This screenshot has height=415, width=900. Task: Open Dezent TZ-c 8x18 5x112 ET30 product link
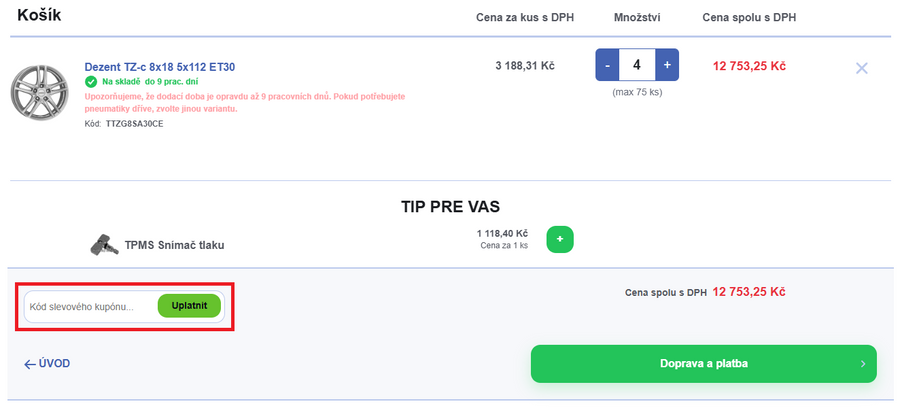160,67
